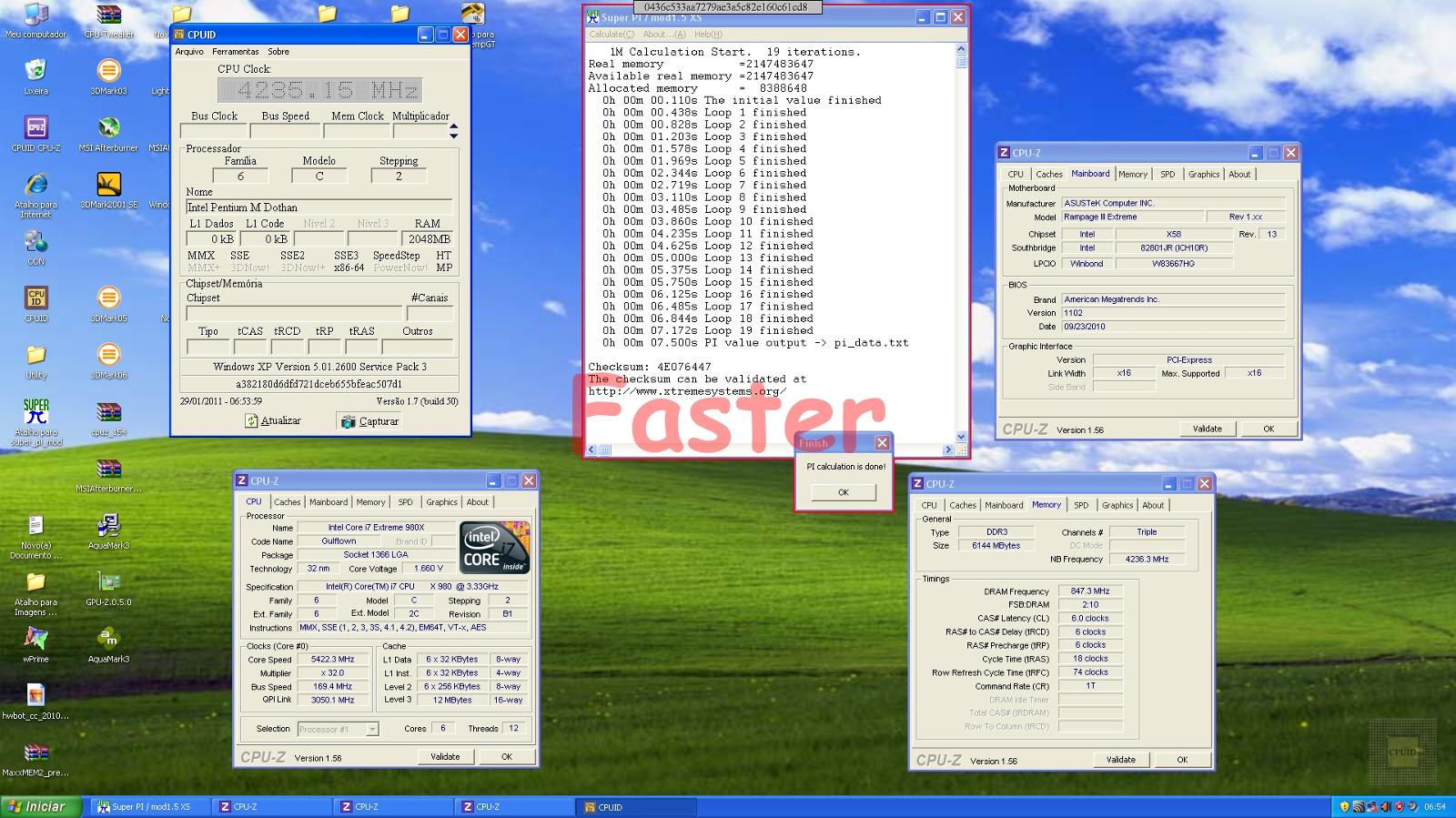The image size is (1456, 818).
Task: Click Validate in CPU-Z CPU window
Action: tap(445, 757)
